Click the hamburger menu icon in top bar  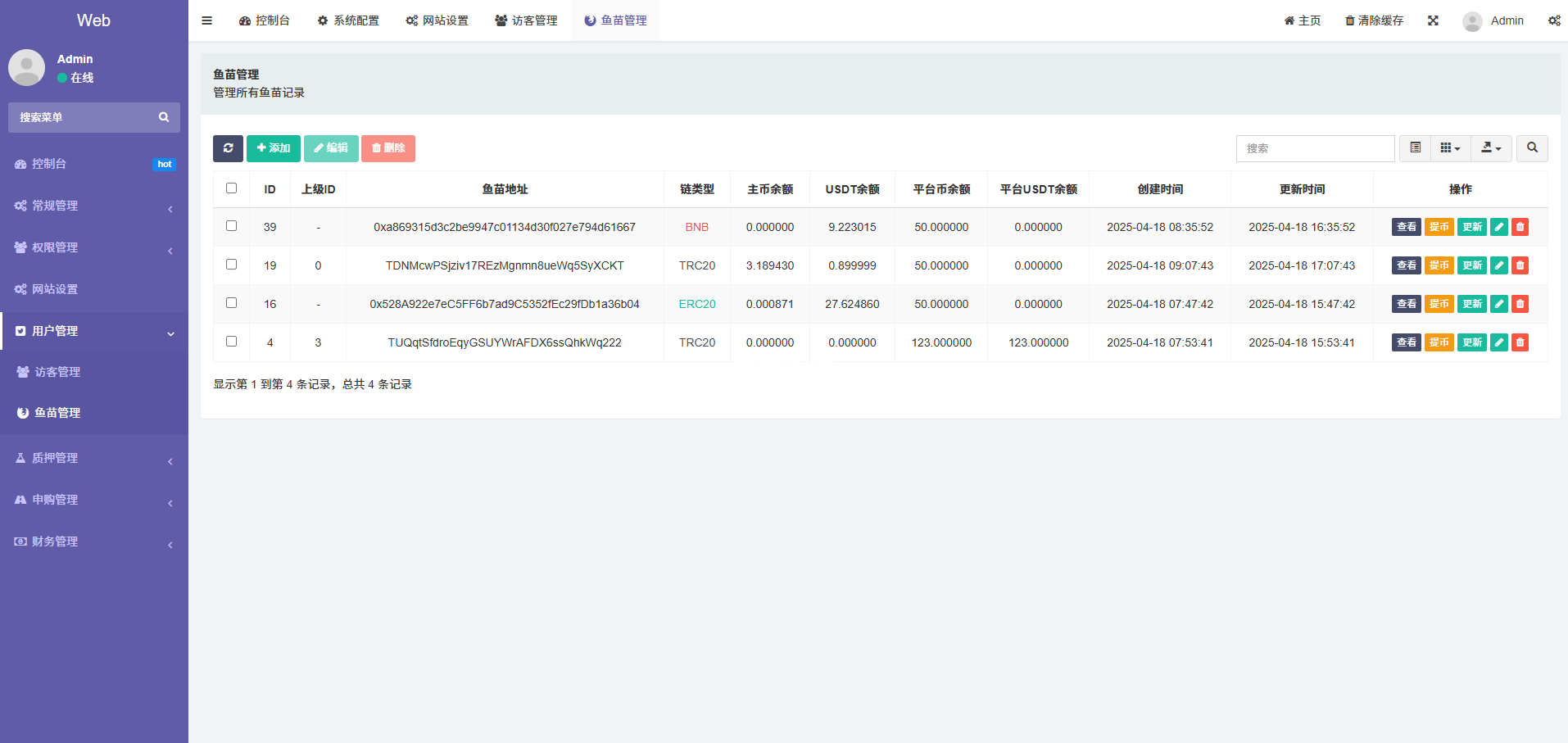[x=206, y=20]
